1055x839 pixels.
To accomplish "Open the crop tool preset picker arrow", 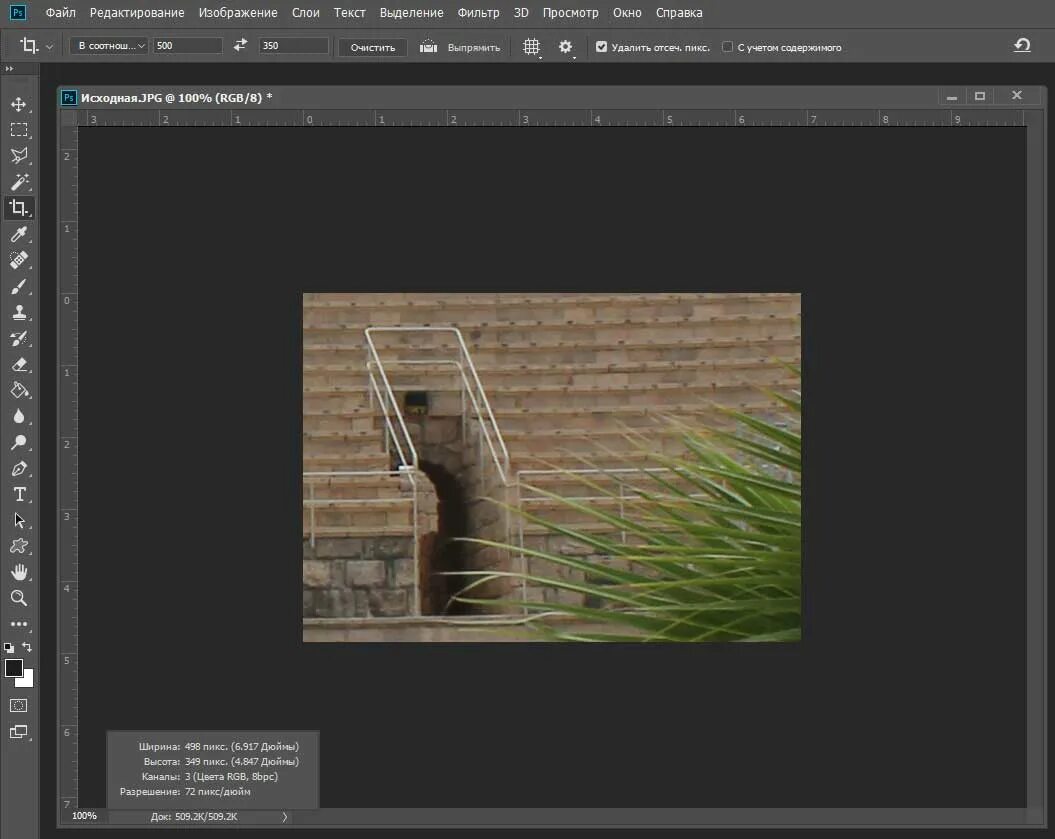I will [x=49, y=47].
